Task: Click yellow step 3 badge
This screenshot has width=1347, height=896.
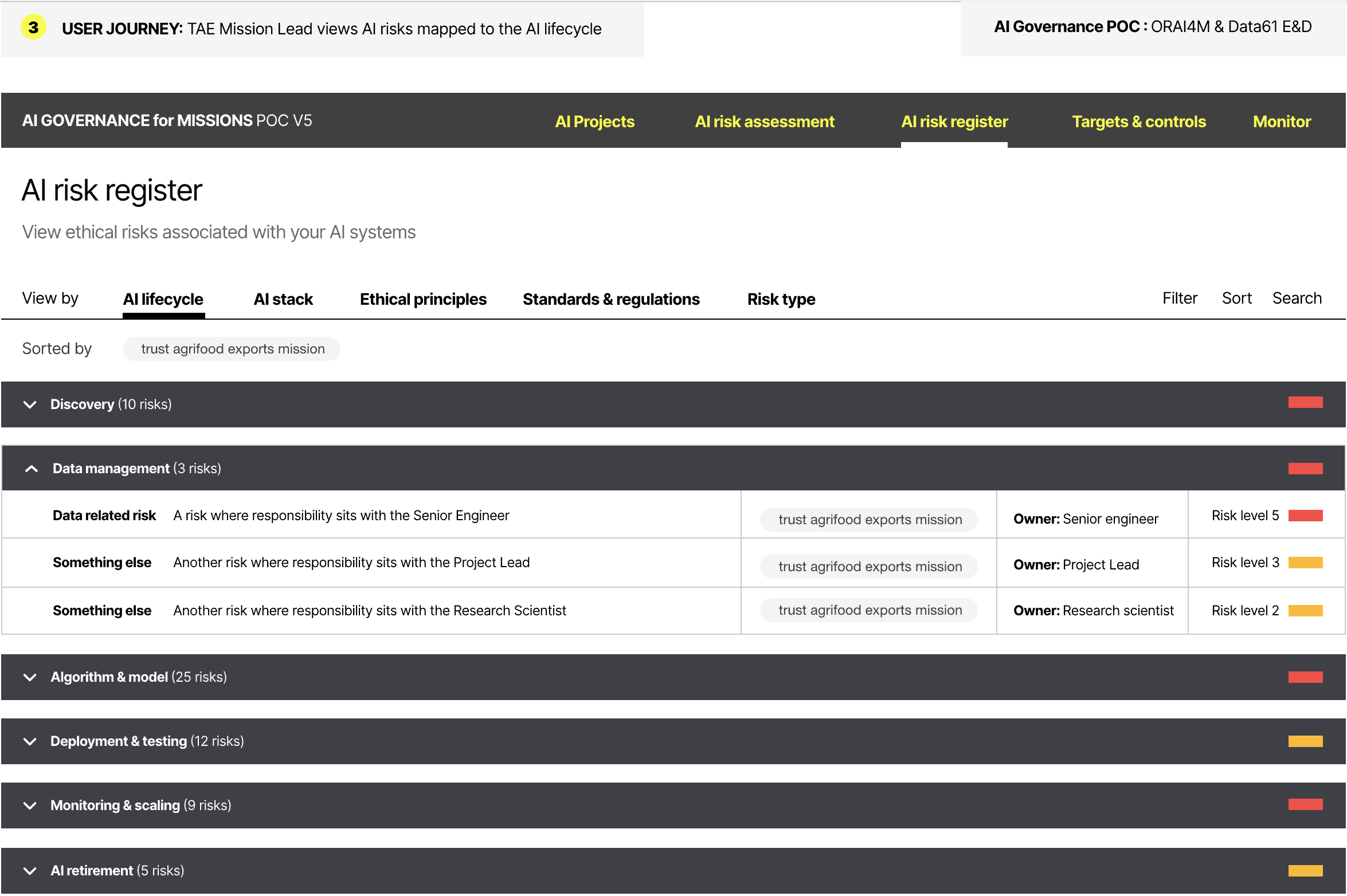Action: coord(33,27)
